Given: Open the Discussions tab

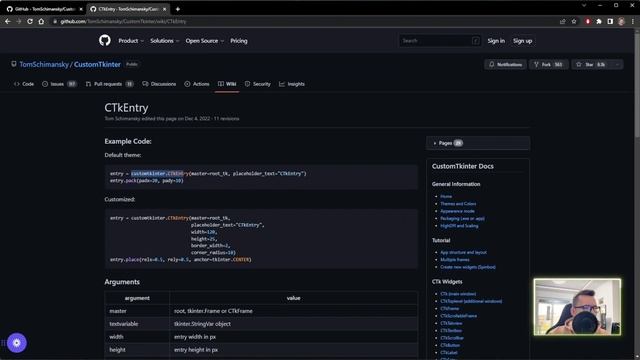Looking at the screenshot, I should (159, 84).
